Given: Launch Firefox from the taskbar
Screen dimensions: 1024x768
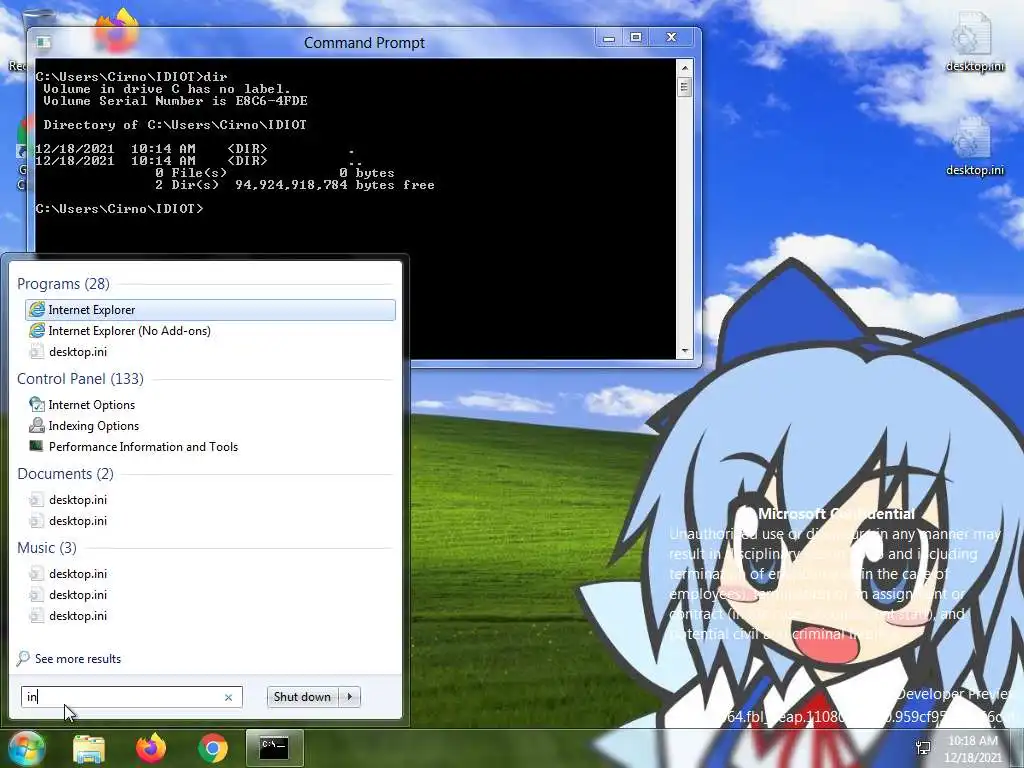Looking at the screenshot, I should [151, 748].
